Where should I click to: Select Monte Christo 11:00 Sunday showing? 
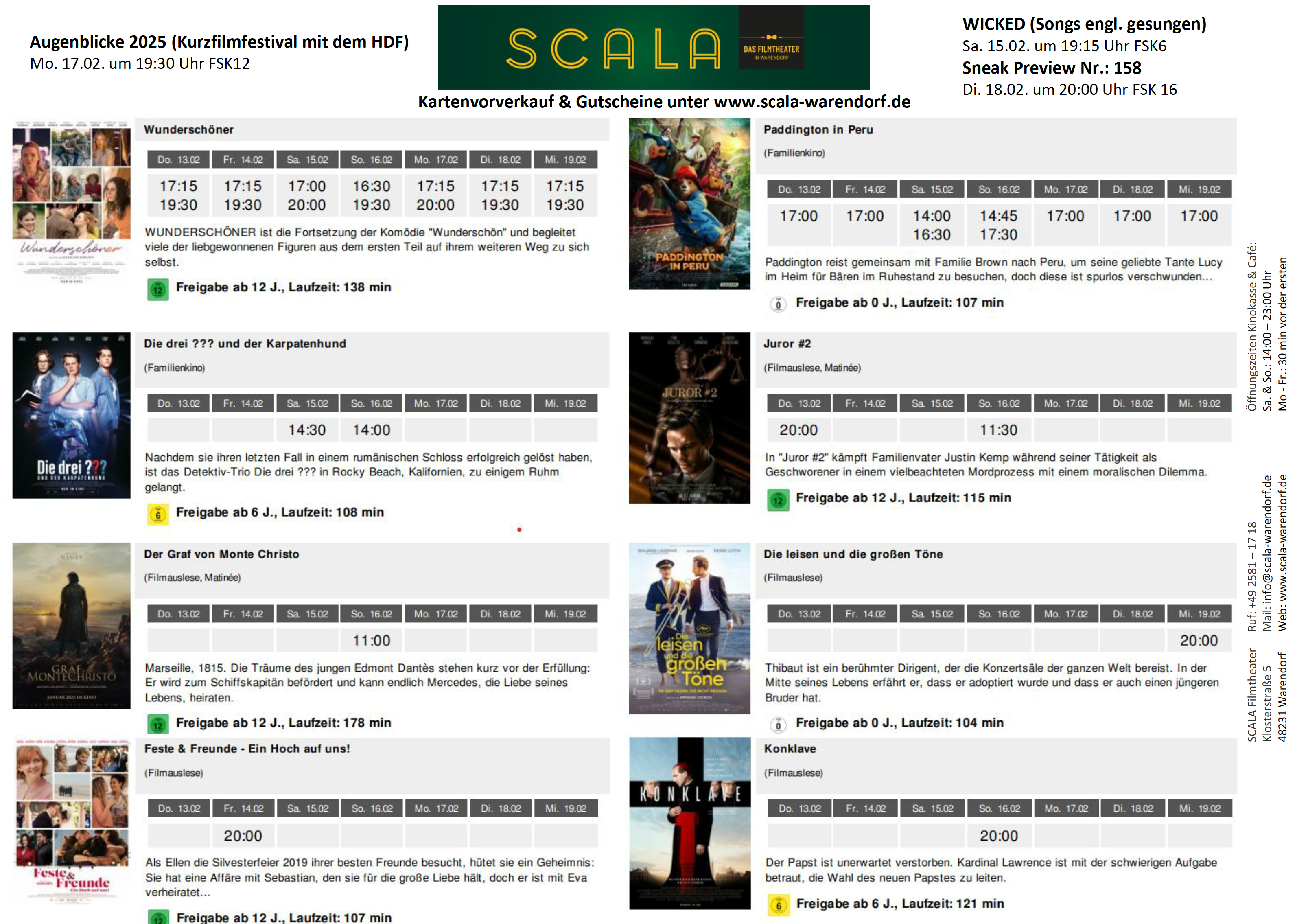(372, 641)
